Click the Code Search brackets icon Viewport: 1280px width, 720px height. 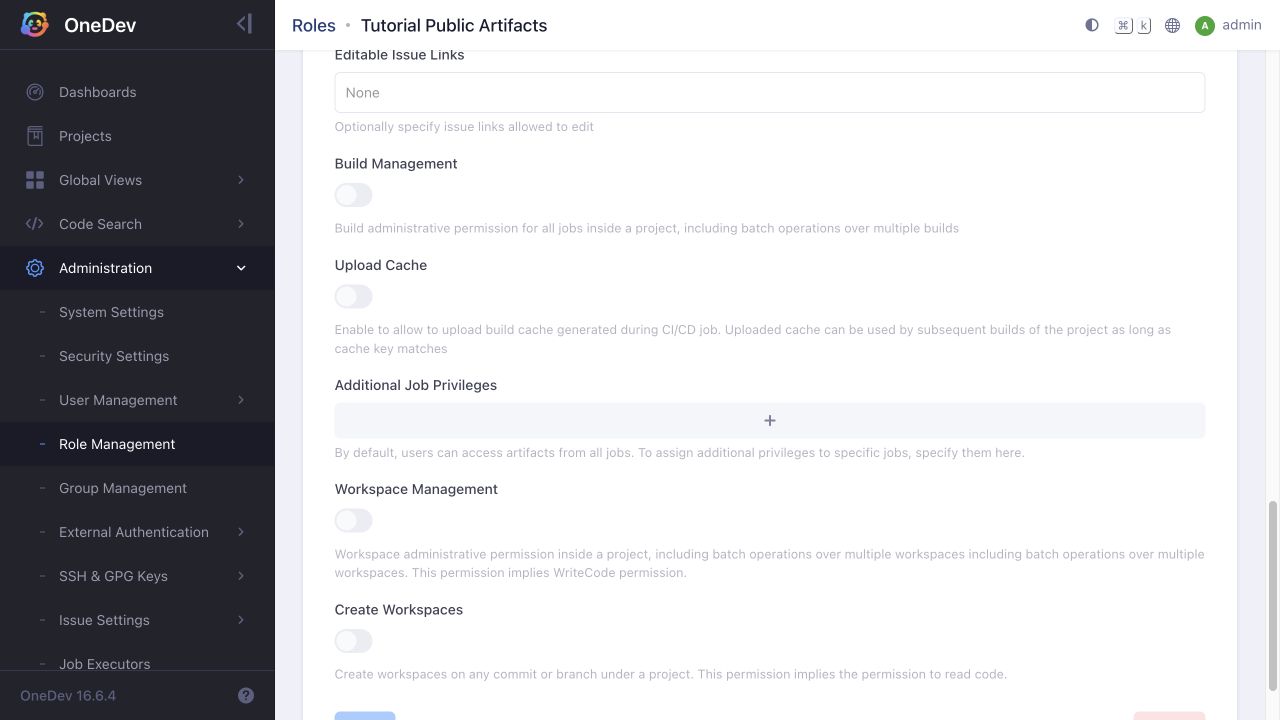(x=35, y=224)
